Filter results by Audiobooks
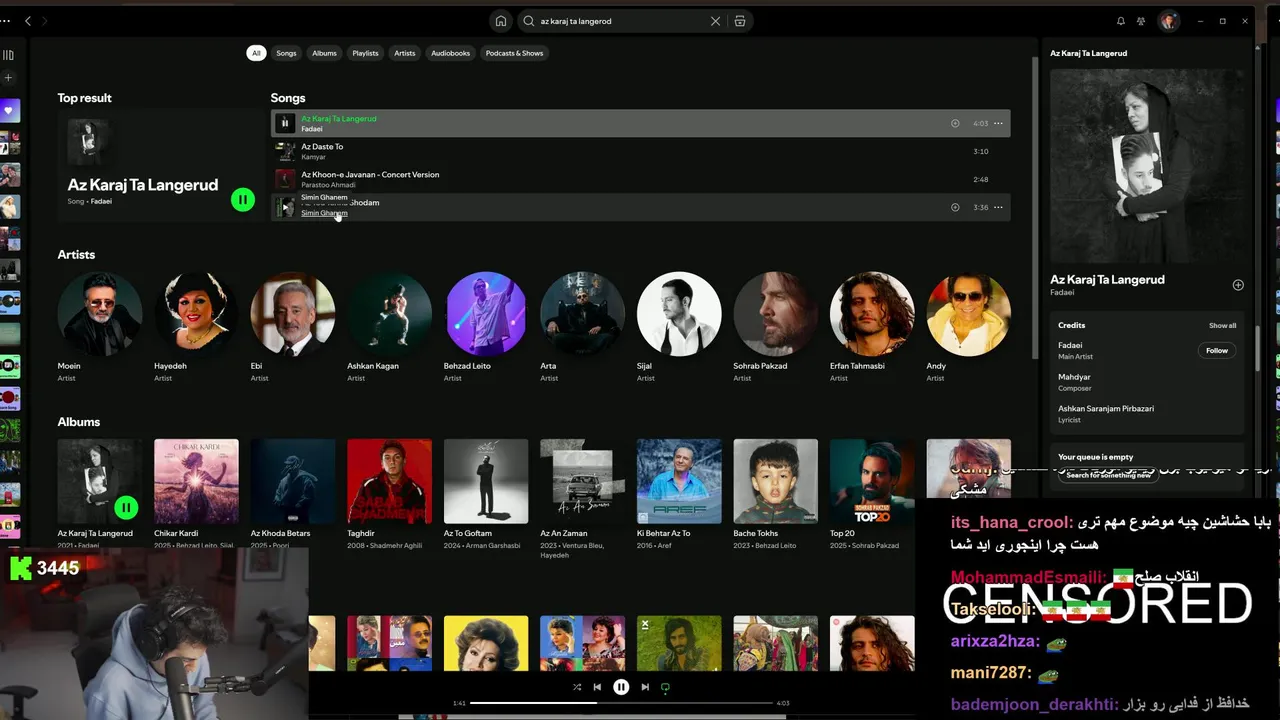Image resolution: width=1280 pixels, height=720 pixels. point(450,53)
